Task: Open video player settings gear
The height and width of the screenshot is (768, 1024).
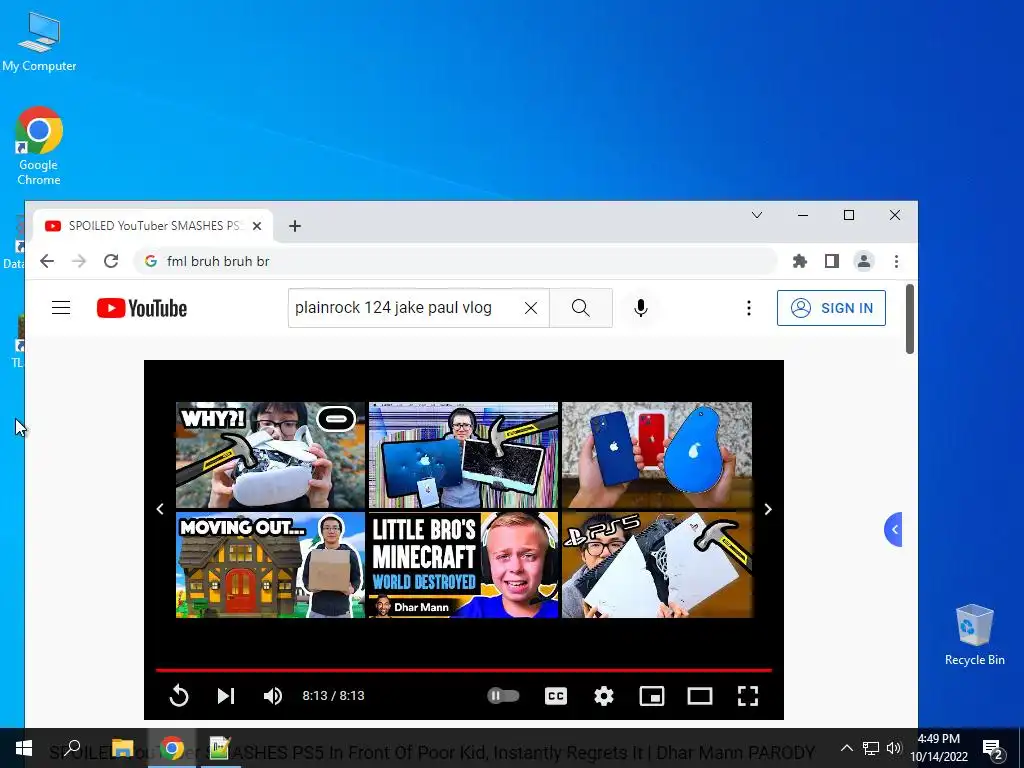Action: click(603, 696)
